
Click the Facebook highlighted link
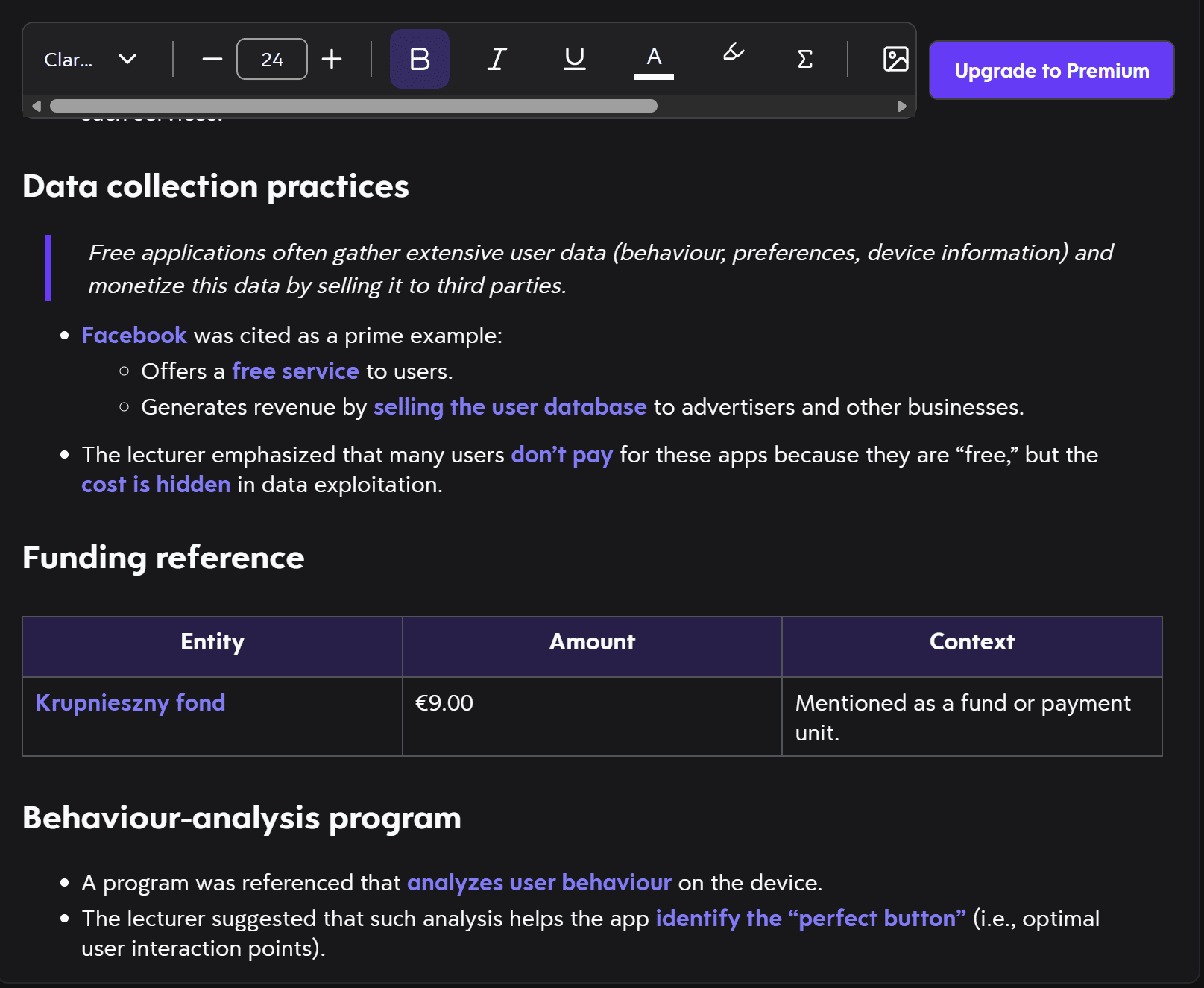134,336
